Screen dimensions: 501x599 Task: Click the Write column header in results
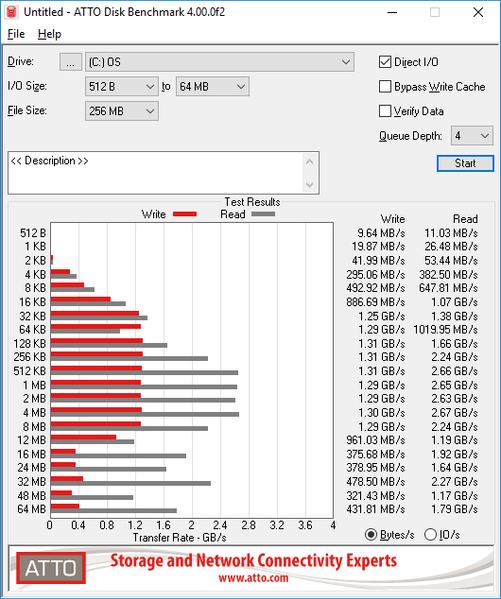[392, 219]
